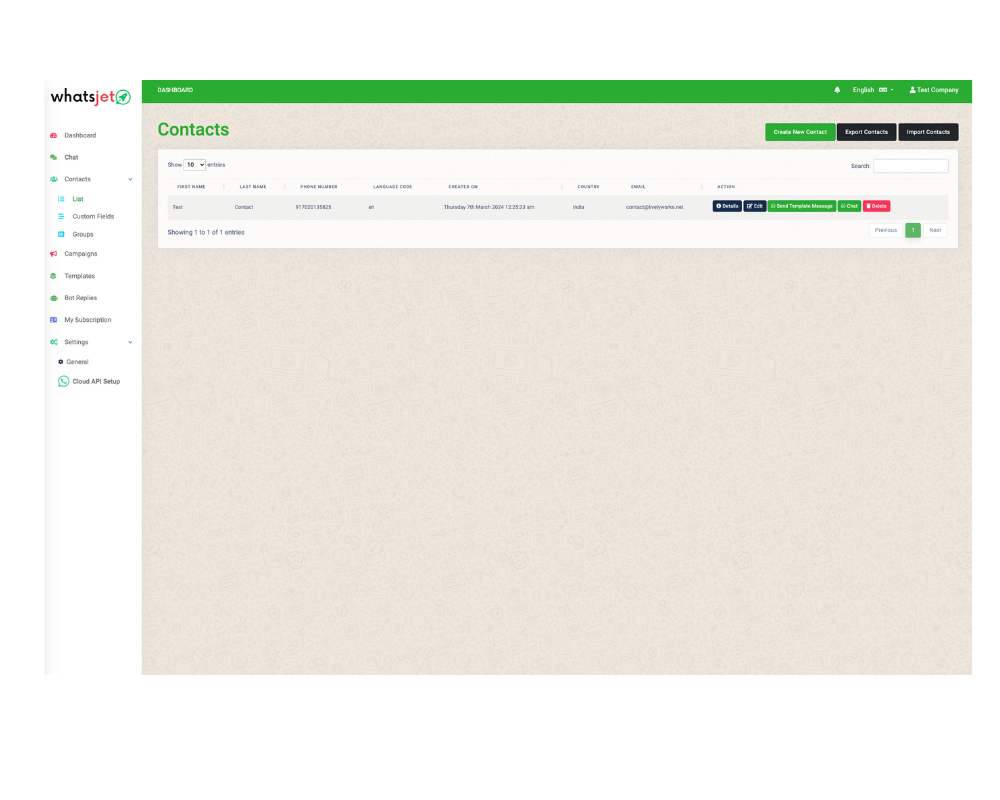This screenshot has width=1000, height=800.
Task: Click Send Template Message for Test Contact
Action: point(802,206)
